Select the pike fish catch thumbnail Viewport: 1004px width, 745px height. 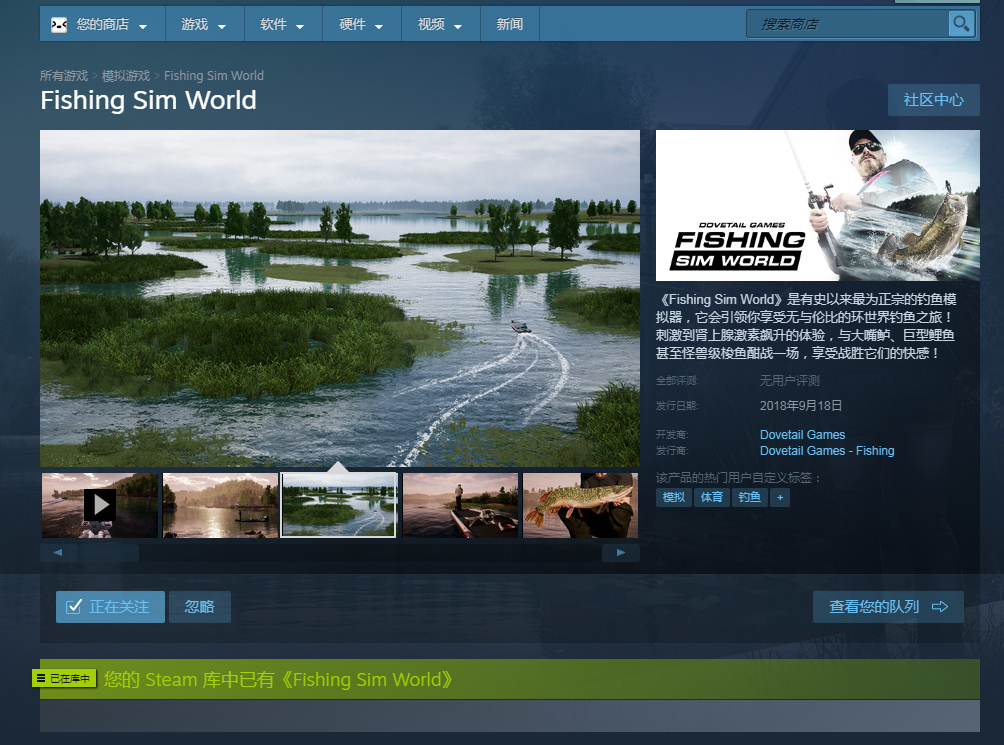[x=580, y=505]
